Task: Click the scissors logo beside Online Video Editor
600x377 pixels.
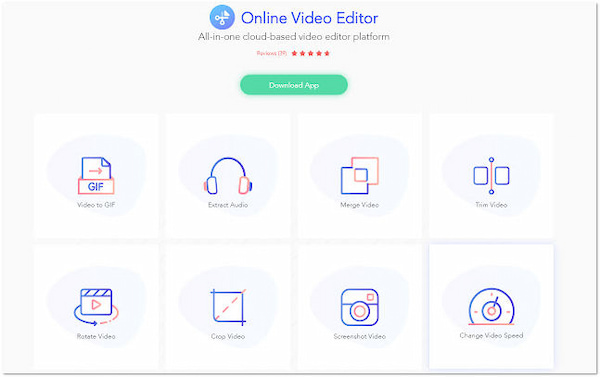Action: click(222, 17)
